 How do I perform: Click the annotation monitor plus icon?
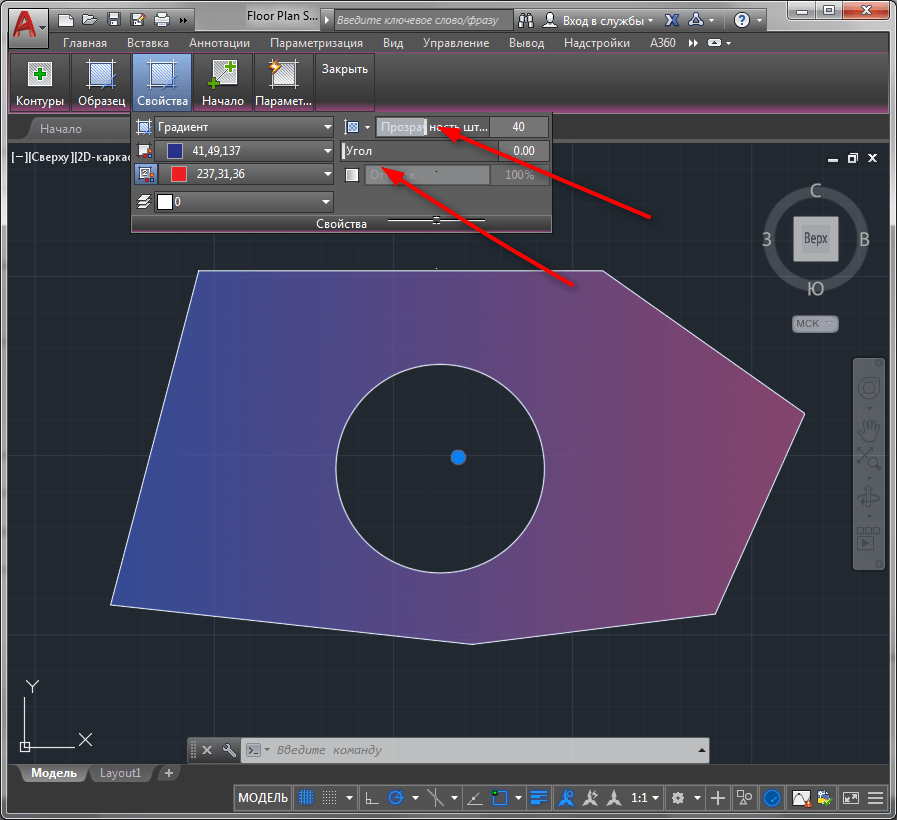[x=718, y=798]
